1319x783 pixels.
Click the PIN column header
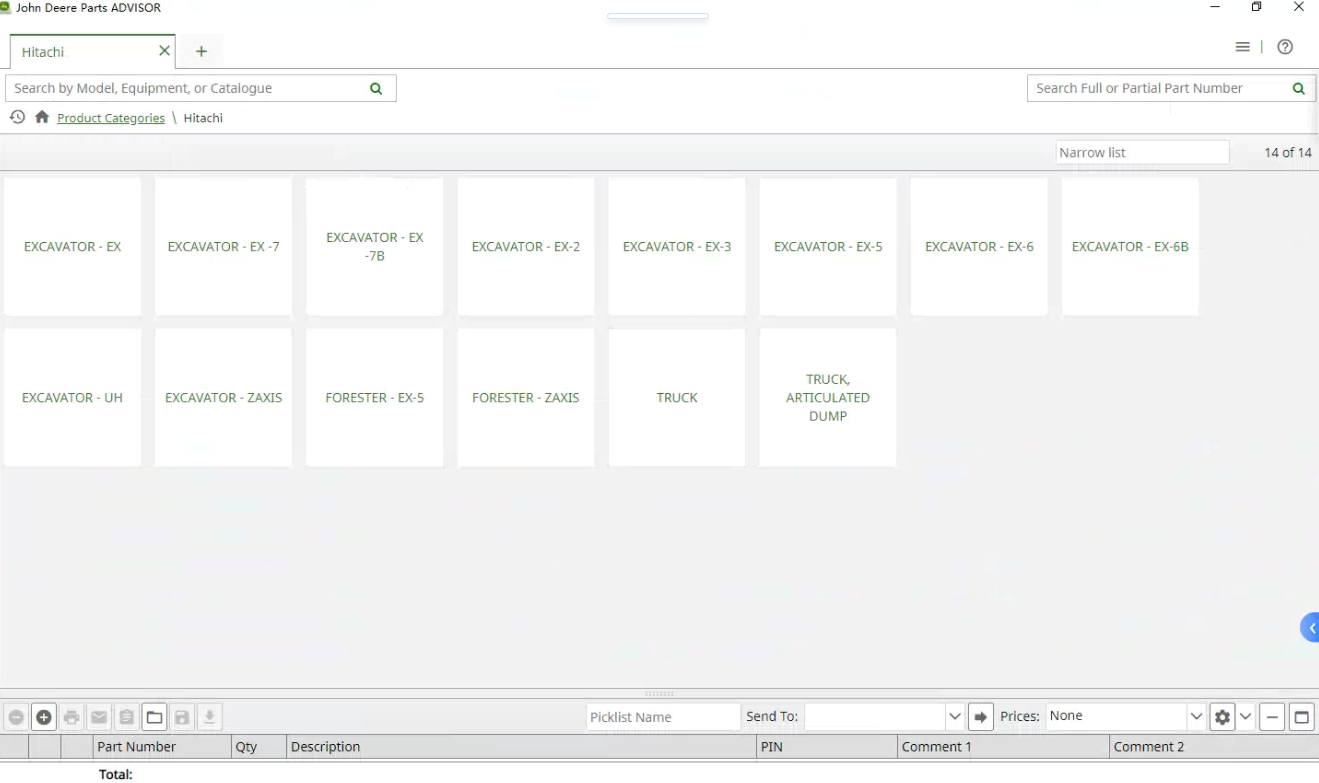(827, 746)
